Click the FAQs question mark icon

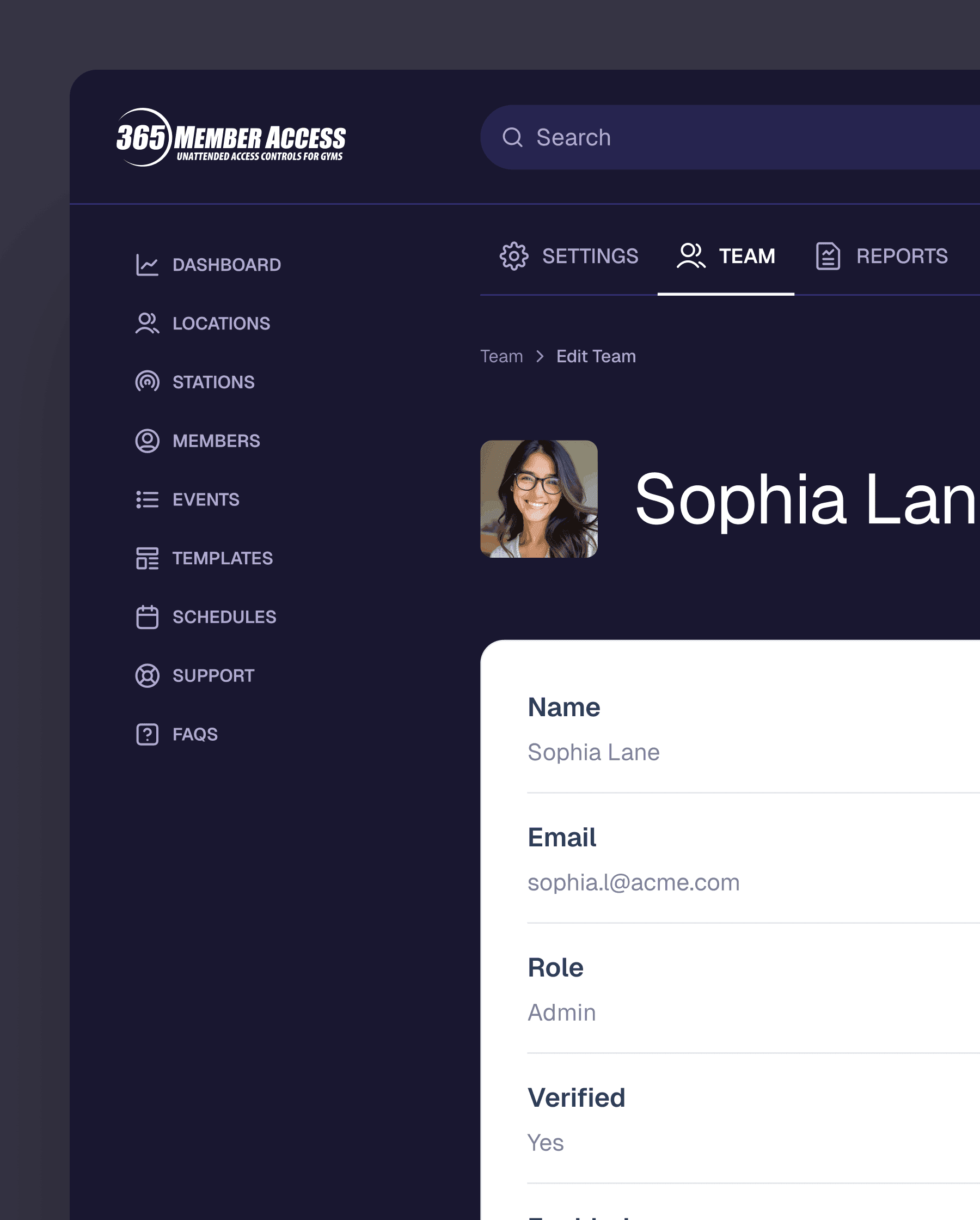tap(147, 735)
